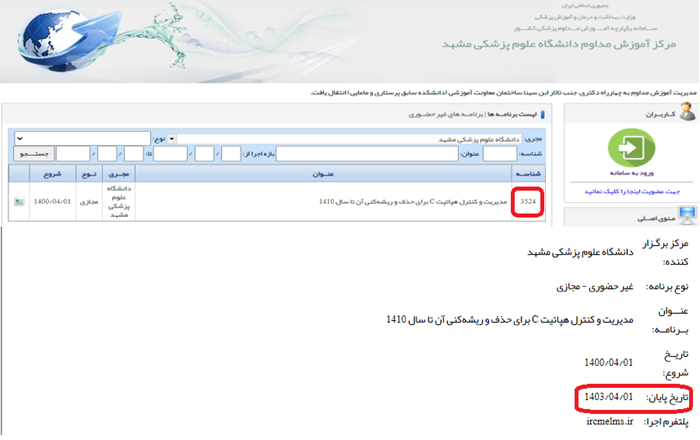Sort by the 'نوع' column header
Screen dimensions: 700x440
pos(89,174)
